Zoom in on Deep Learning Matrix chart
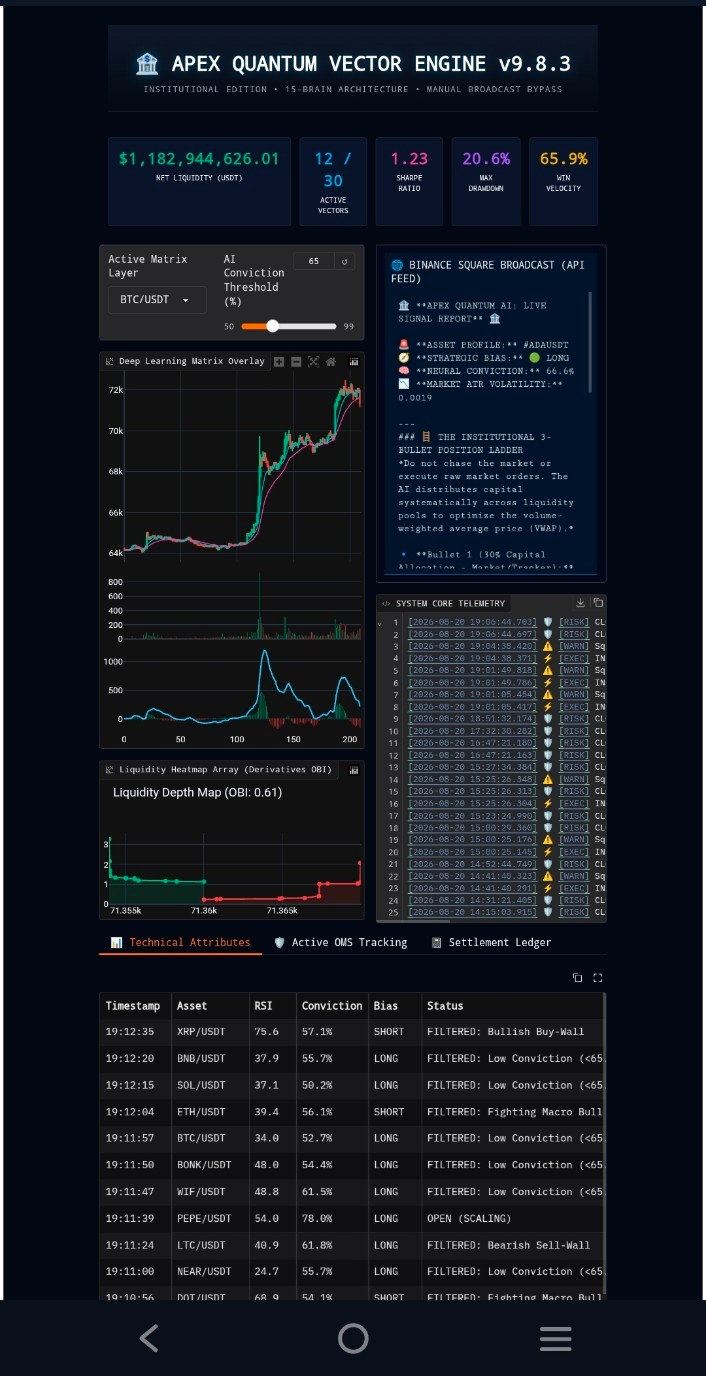Image resolution: width=706 pixels, height=1376 pixels. point(279,362)
